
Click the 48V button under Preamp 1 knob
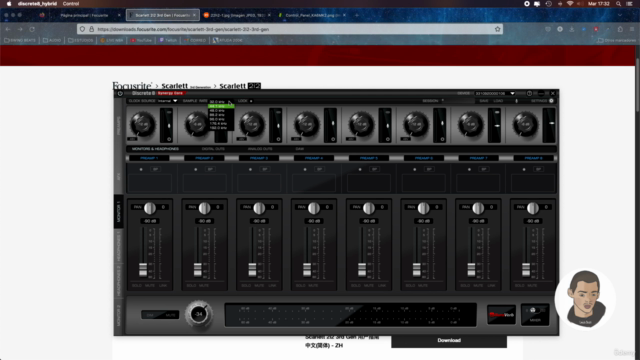pyautogui.click(x=132, y=139)
